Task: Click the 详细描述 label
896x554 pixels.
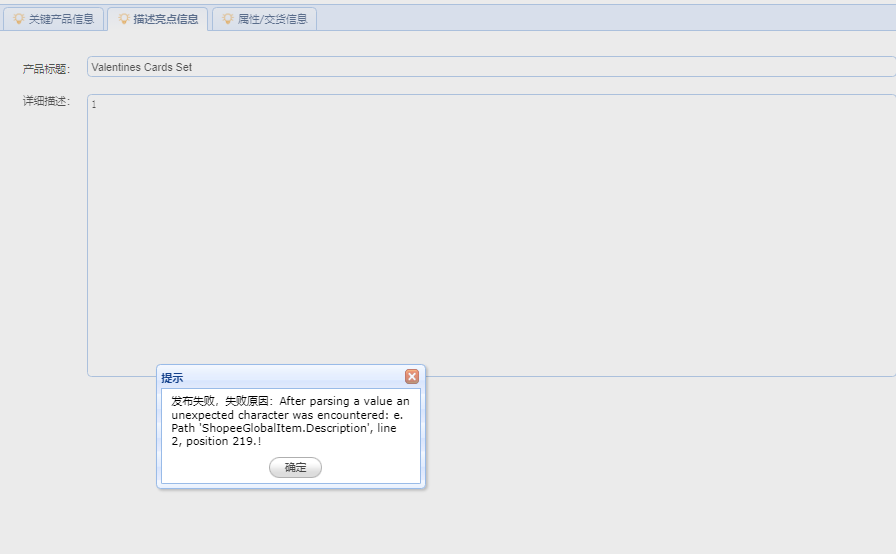Action: click(x=46, y=101)
